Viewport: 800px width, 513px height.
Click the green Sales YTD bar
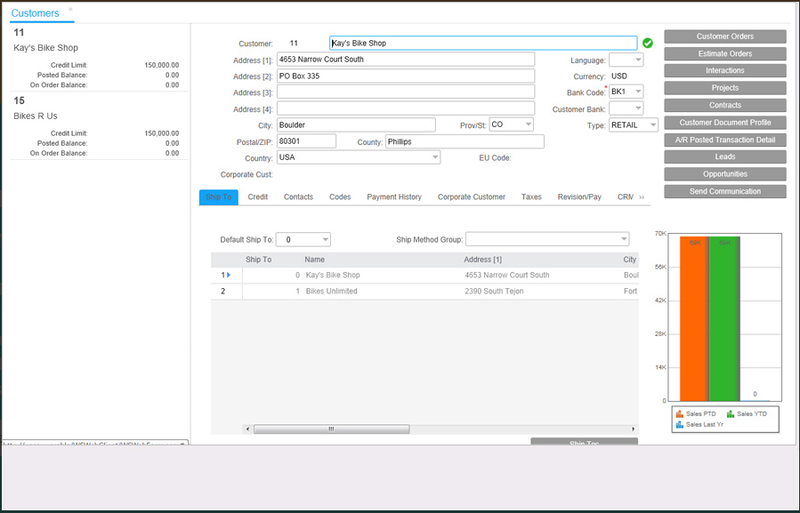pos(724,319)
